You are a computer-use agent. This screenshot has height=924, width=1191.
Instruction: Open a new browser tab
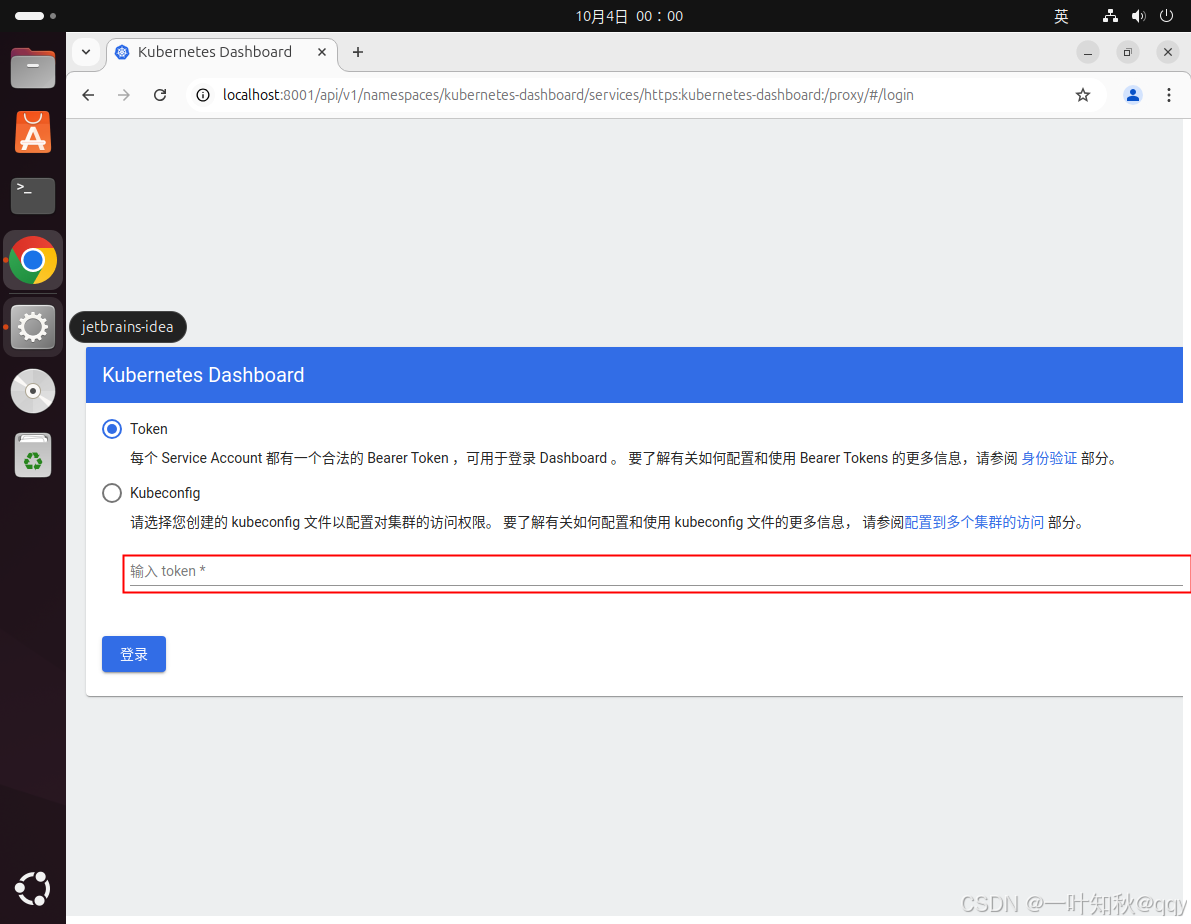pyautogui.click(x=358, y=52)
